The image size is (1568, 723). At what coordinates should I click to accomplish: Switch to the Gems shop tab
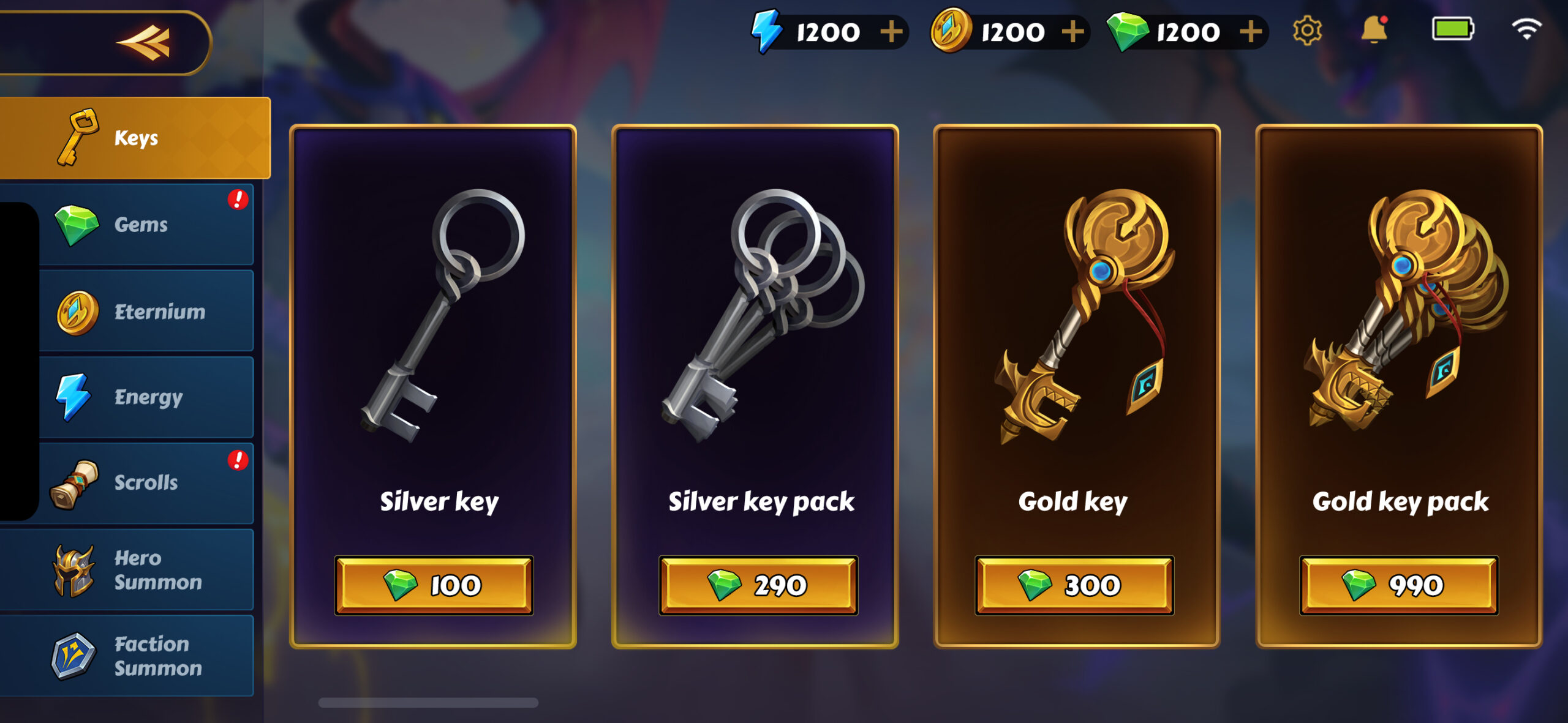pyautogui.click(x=146, y=225)
